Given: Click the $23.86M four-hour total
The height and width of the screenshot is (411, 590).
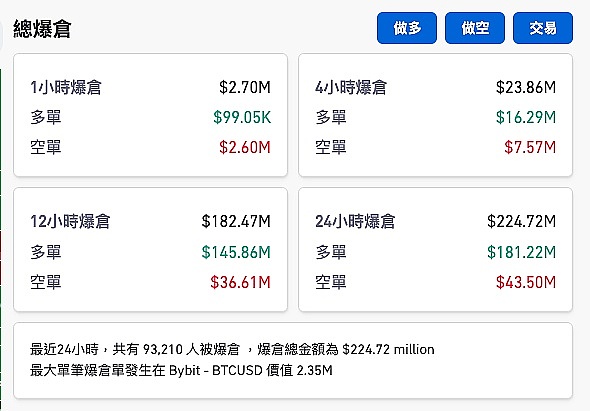Looking at the screenshot, I should [x=526, y=87].
